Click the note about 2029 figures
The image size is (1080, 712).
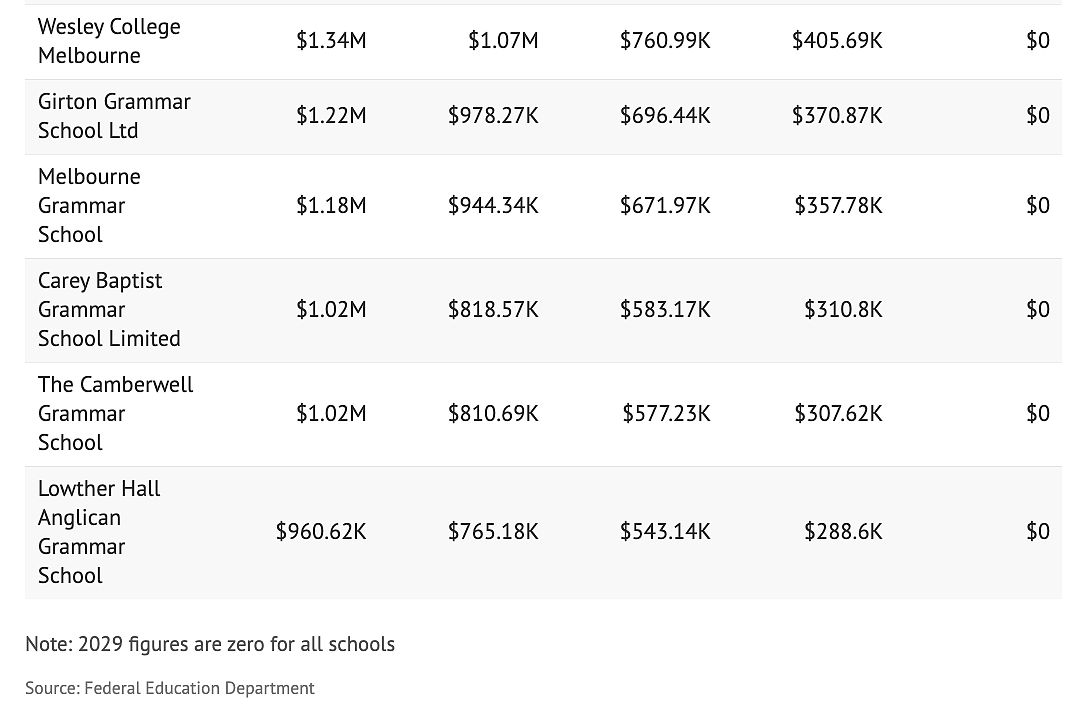(x=210, y=645)
